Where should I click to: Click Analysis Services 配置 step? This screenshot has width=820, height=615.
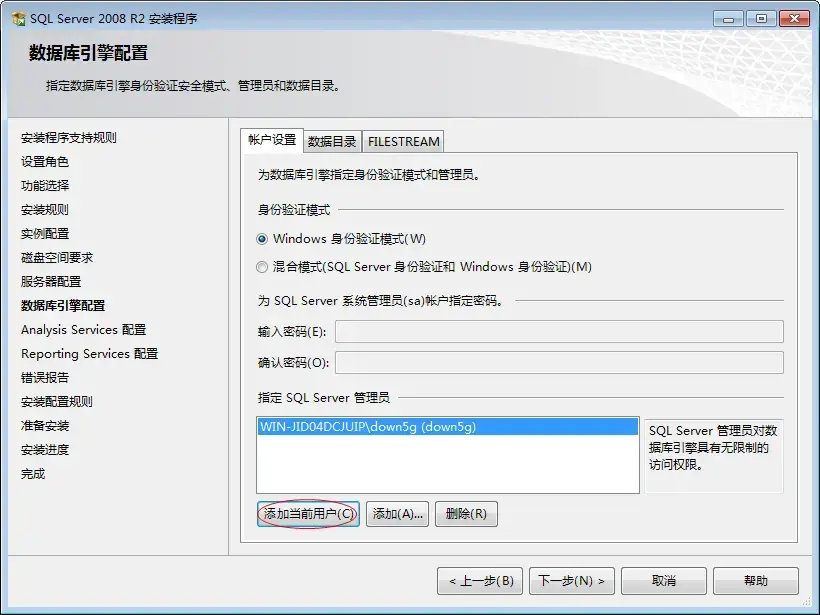[84, 330]
